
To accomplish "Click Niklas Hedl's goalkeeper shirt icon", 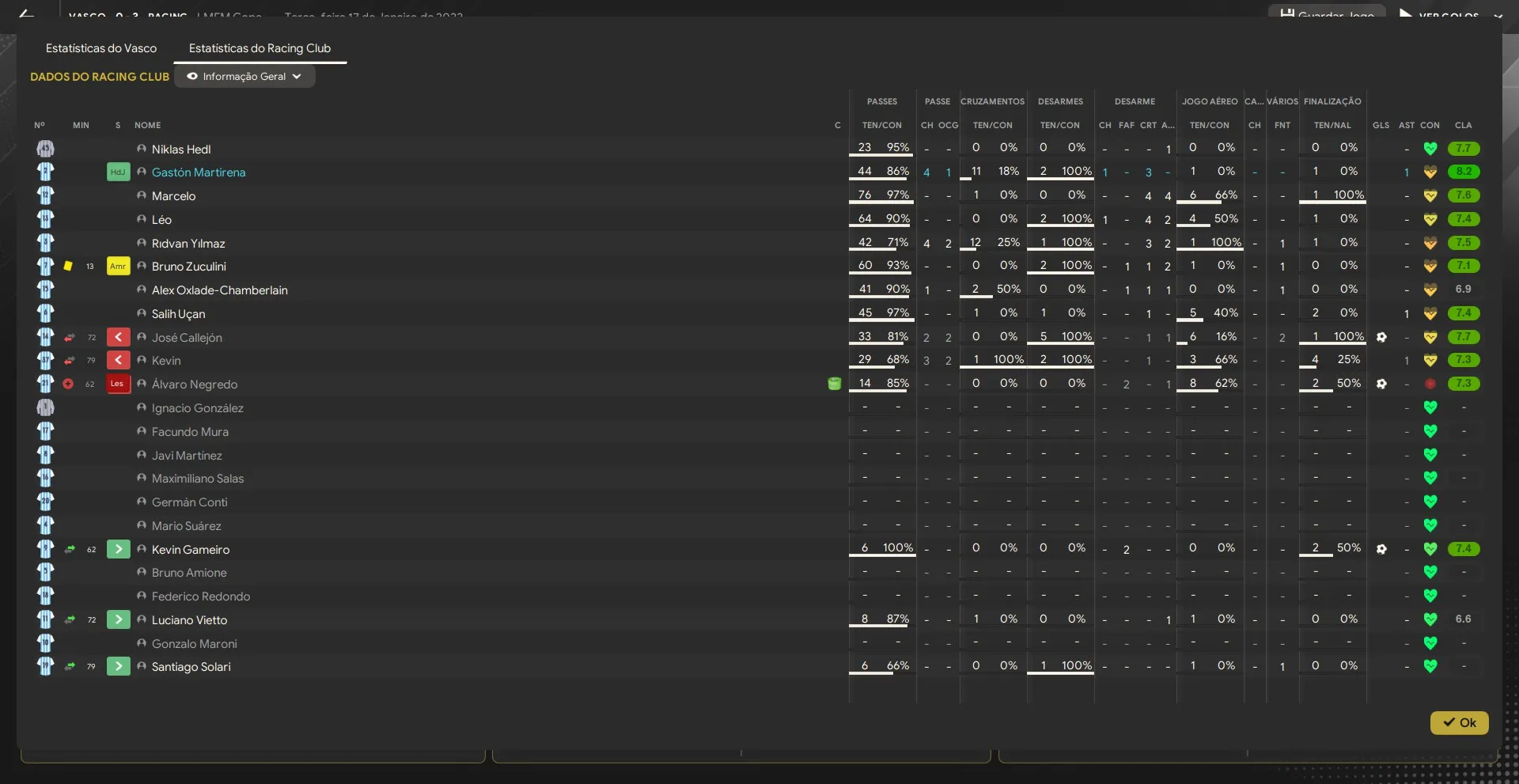I will (46, 149).
